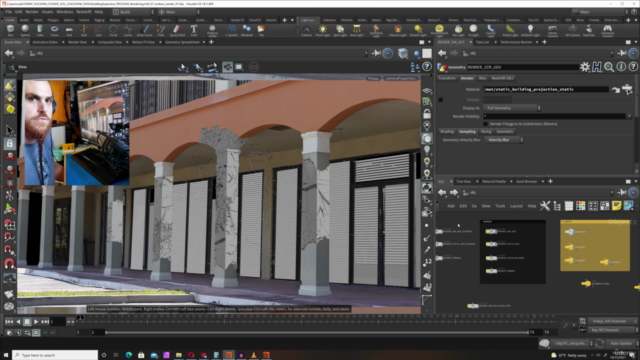Add a Portal Light from the shelf
Viewport: 640px width, 360px height.
(x=510, y=30)
